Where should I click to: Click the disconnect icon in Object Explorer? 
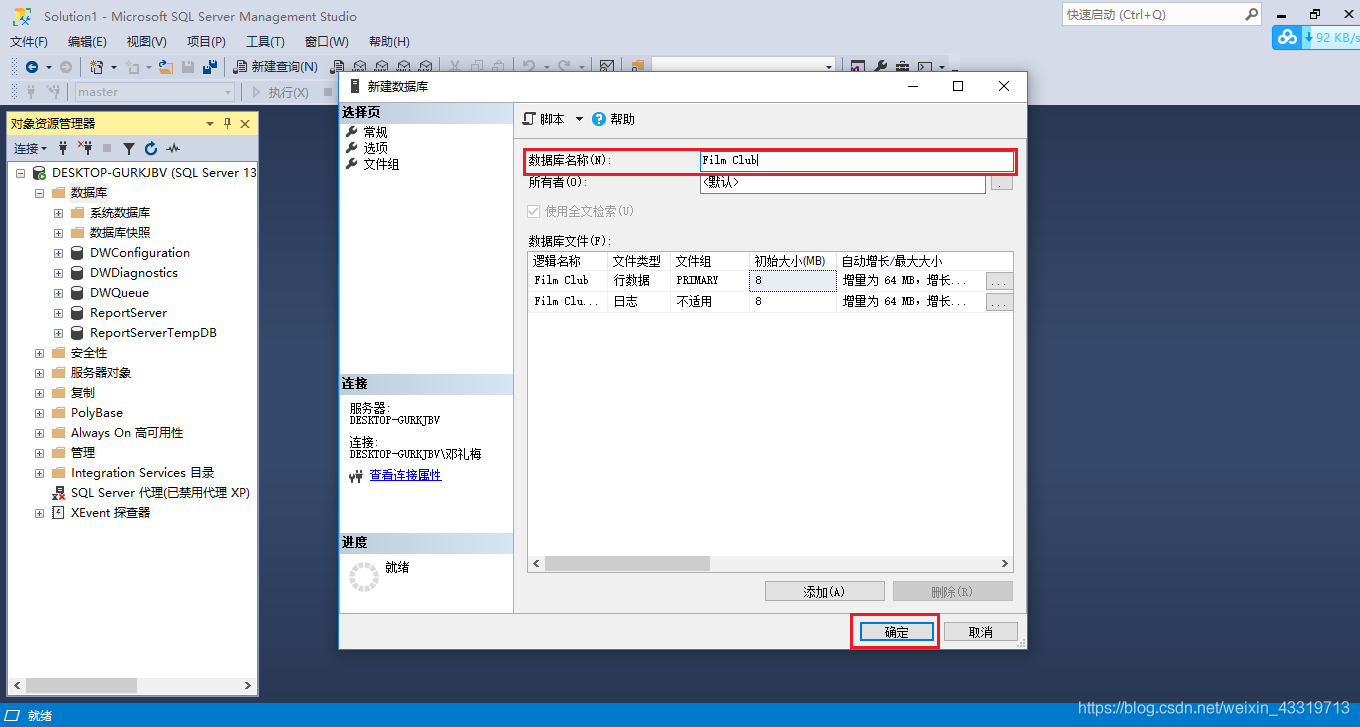85,148
